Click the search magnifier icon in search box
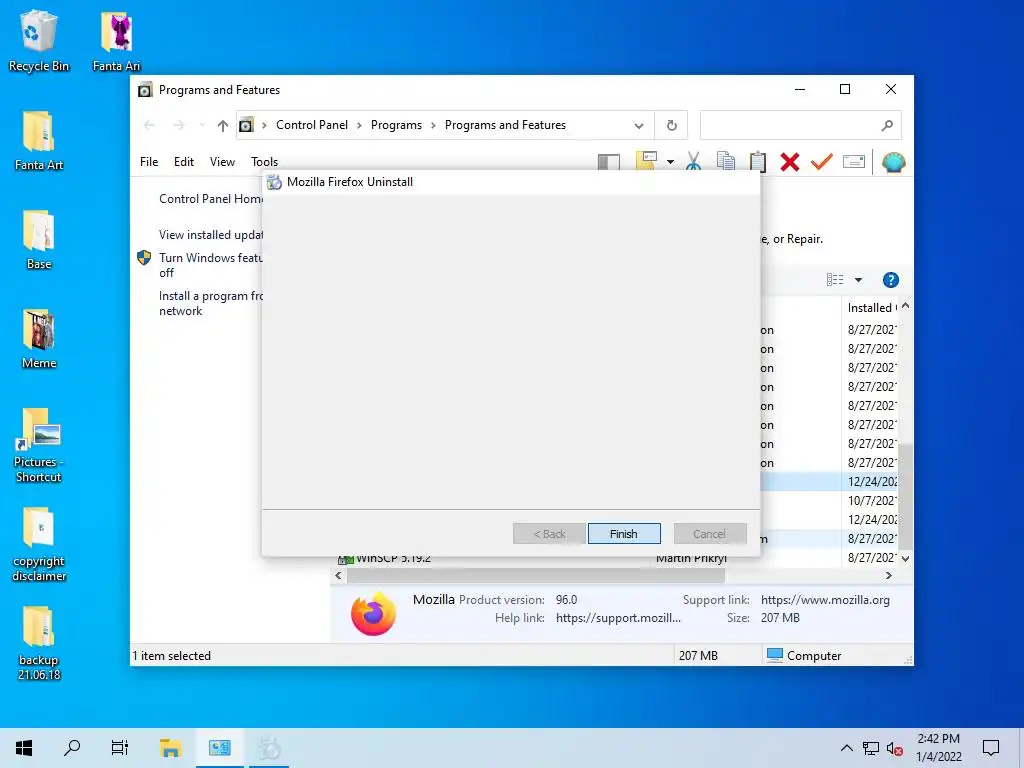Screen dimensions: 1024x768 pyautogui.click(x=886, y=125)
